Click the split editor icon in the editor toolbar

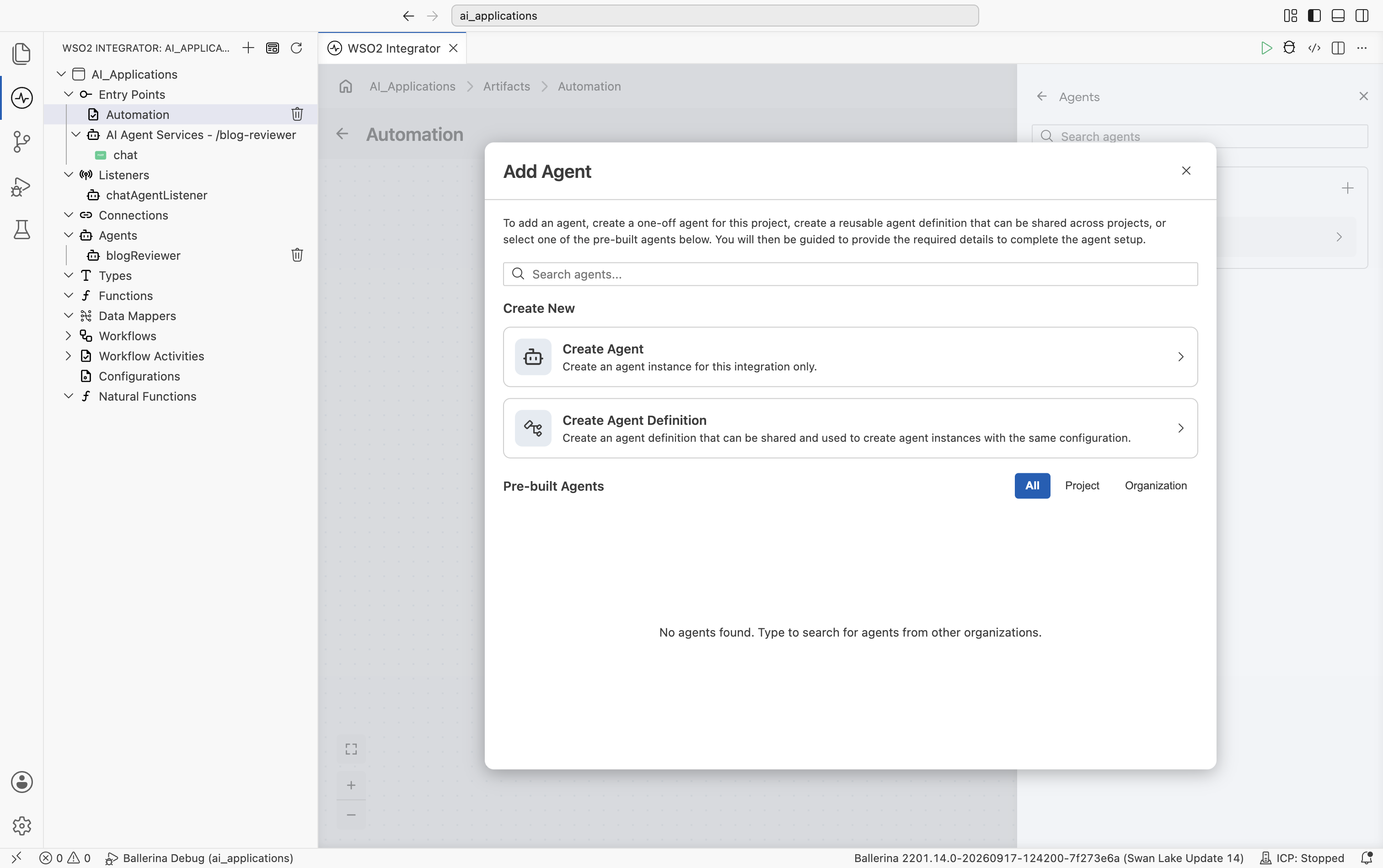pyautogui.click(x=1338, y=48)
